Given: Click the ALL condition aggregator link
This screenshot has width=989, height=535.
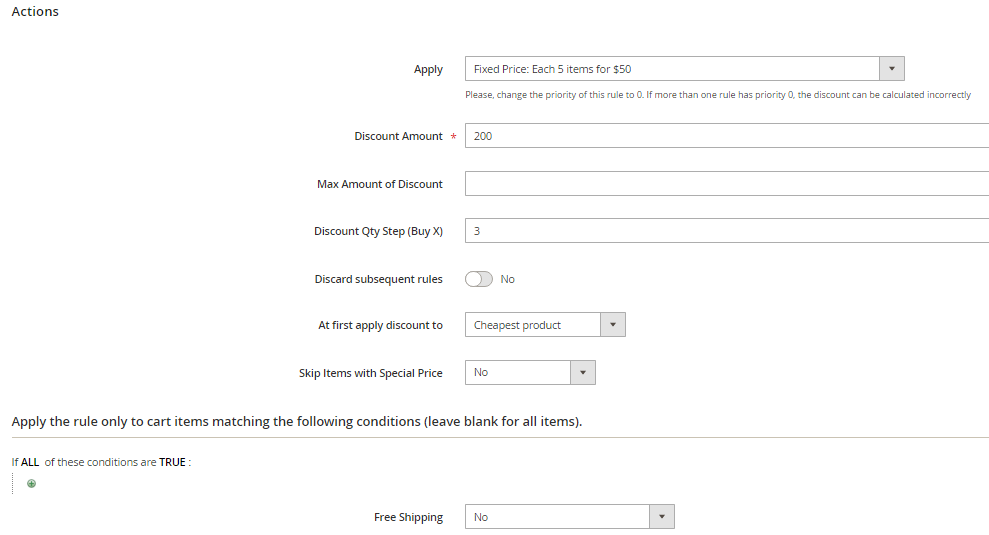Looking at the screenshot, I should pos(31,462).
